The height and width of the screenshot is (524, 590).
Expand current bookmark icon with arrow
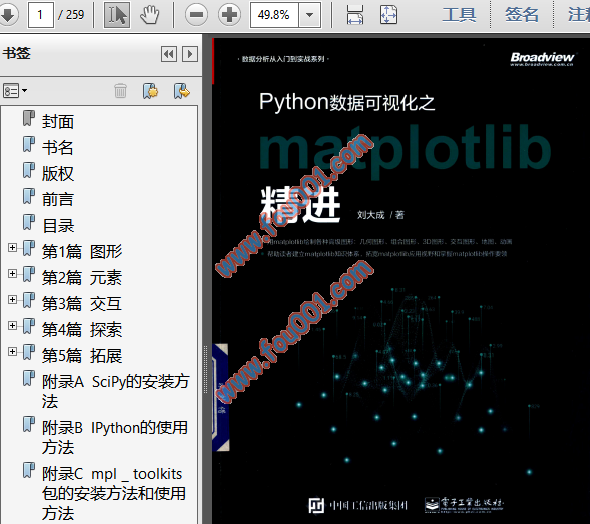click(182, 91)
